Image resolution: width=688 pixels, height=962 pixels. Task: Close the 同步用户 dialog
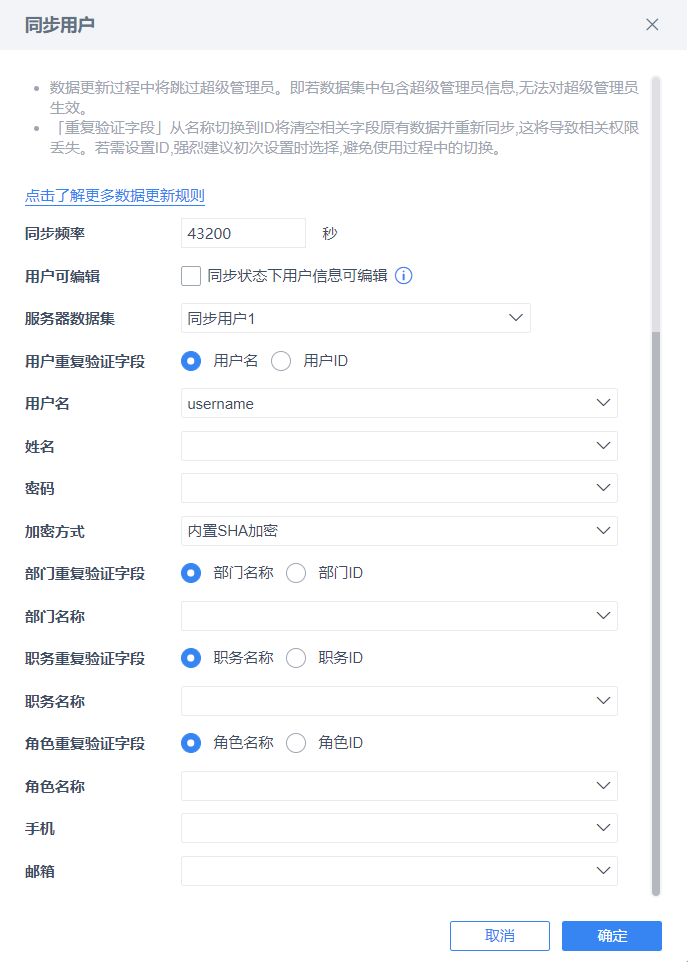[x=652, y=25]
